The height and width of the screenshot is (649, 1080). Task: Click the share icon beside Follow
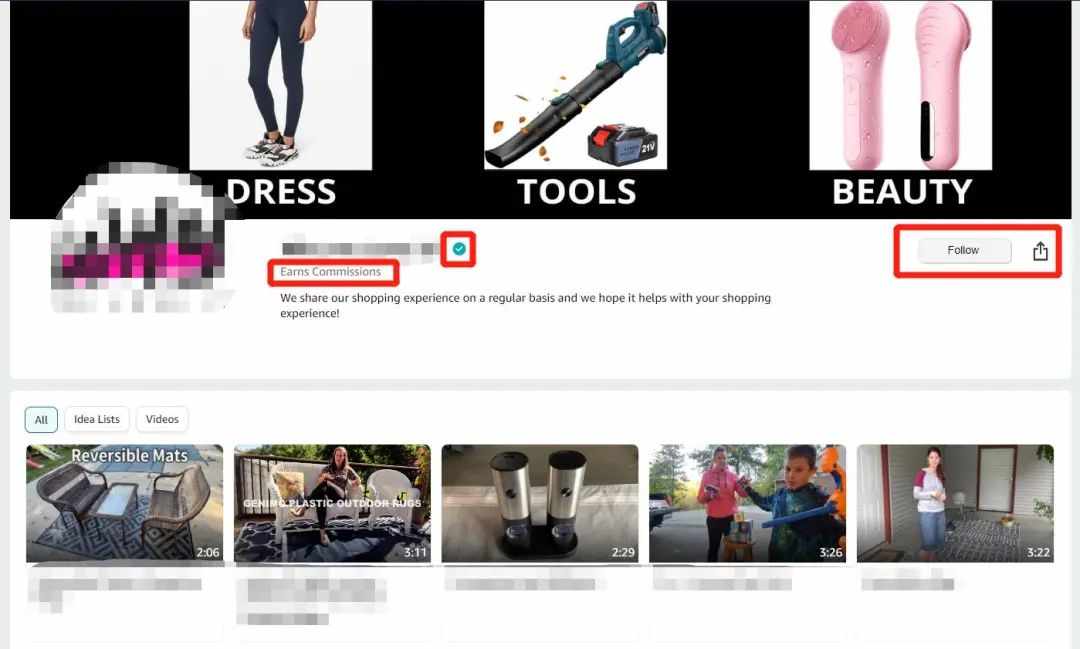[x=1040, y=251]
